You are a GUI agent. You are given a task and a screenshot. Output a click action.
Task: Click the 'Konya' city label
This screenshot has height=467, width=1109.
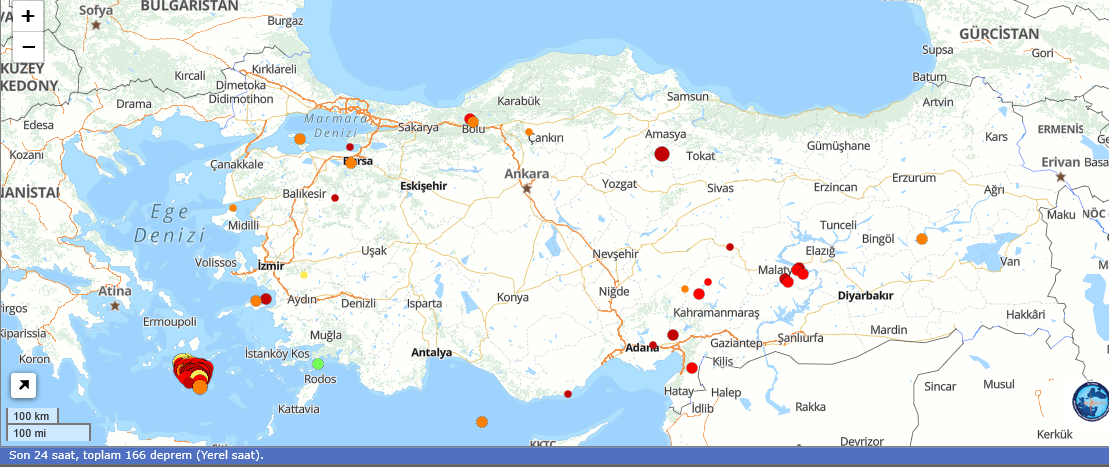point(513,297)
